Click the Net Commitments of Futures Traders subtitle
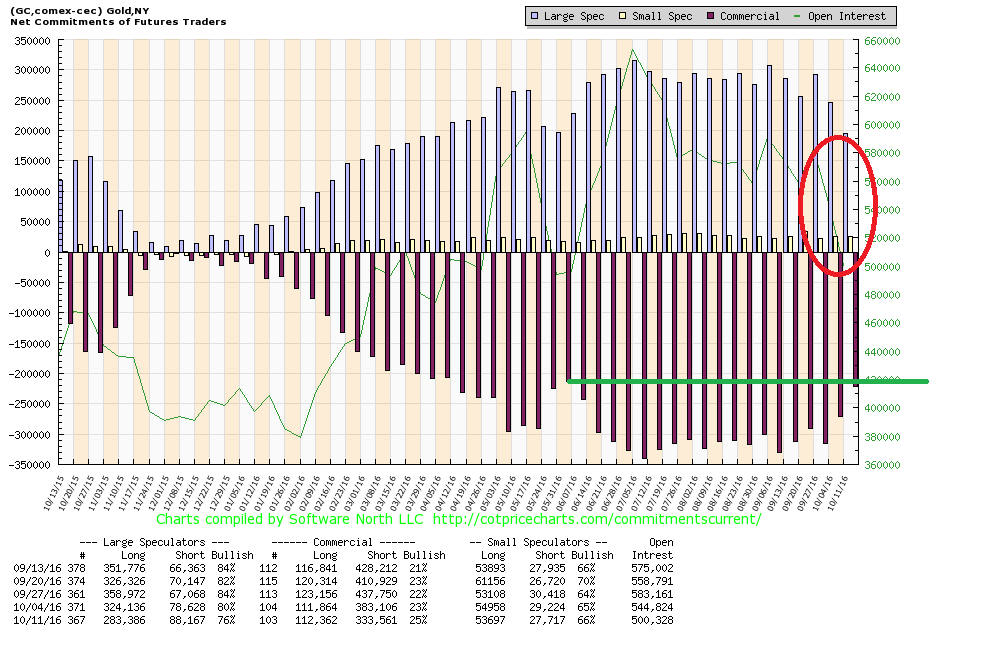988x654 pixels. click(x=117, y=22)
